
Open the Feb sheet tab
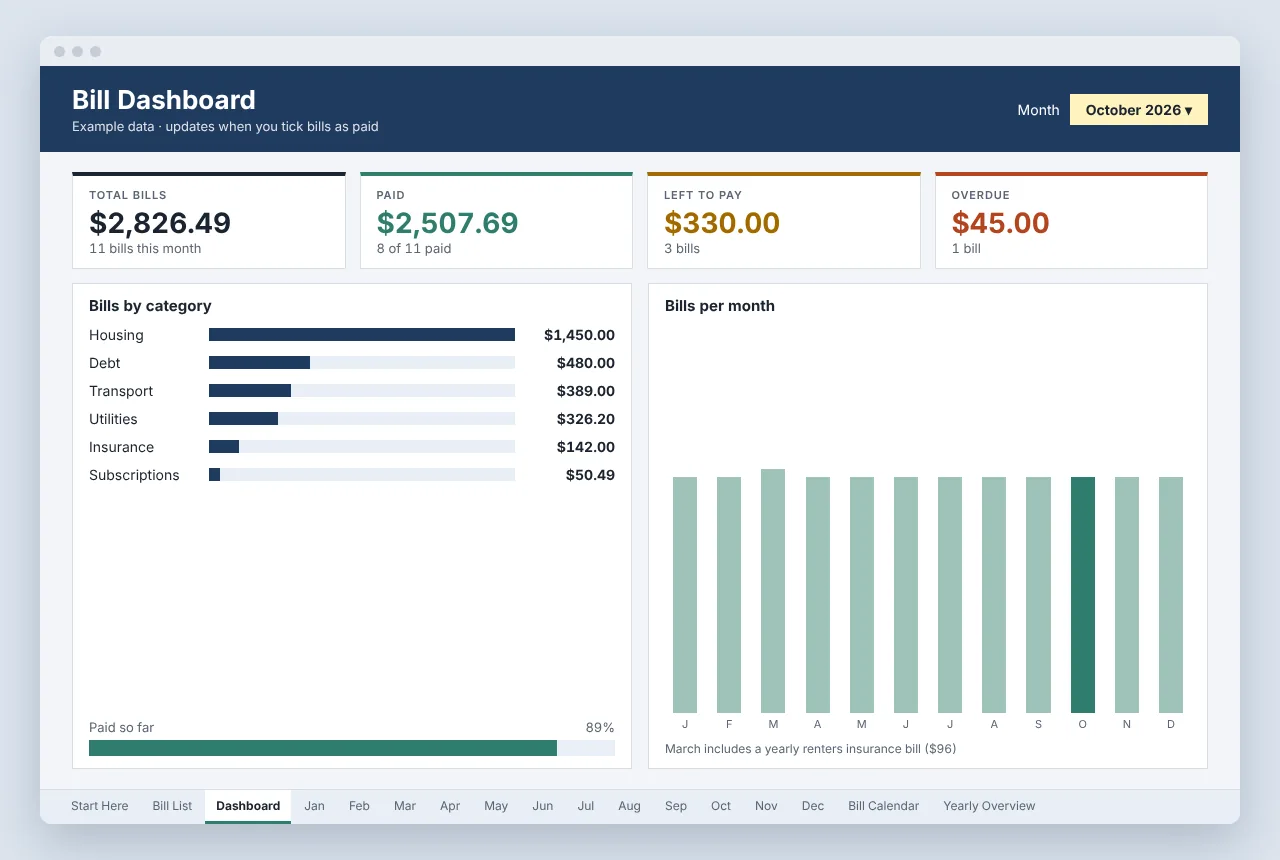359,806
